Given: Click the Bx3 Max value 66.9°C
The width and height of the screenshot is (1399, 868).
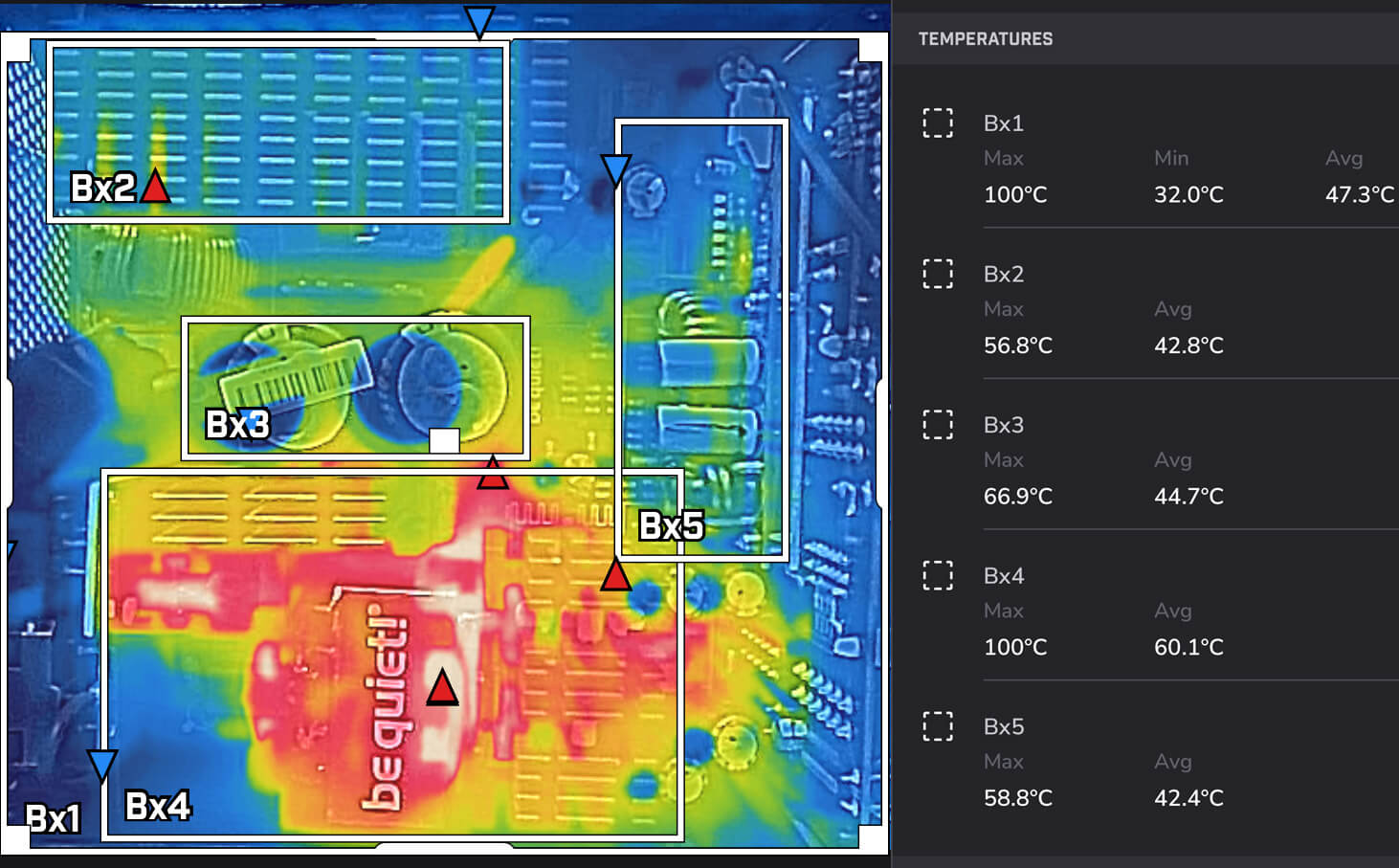Looking at the screenshot, I should click(1018, 497).
